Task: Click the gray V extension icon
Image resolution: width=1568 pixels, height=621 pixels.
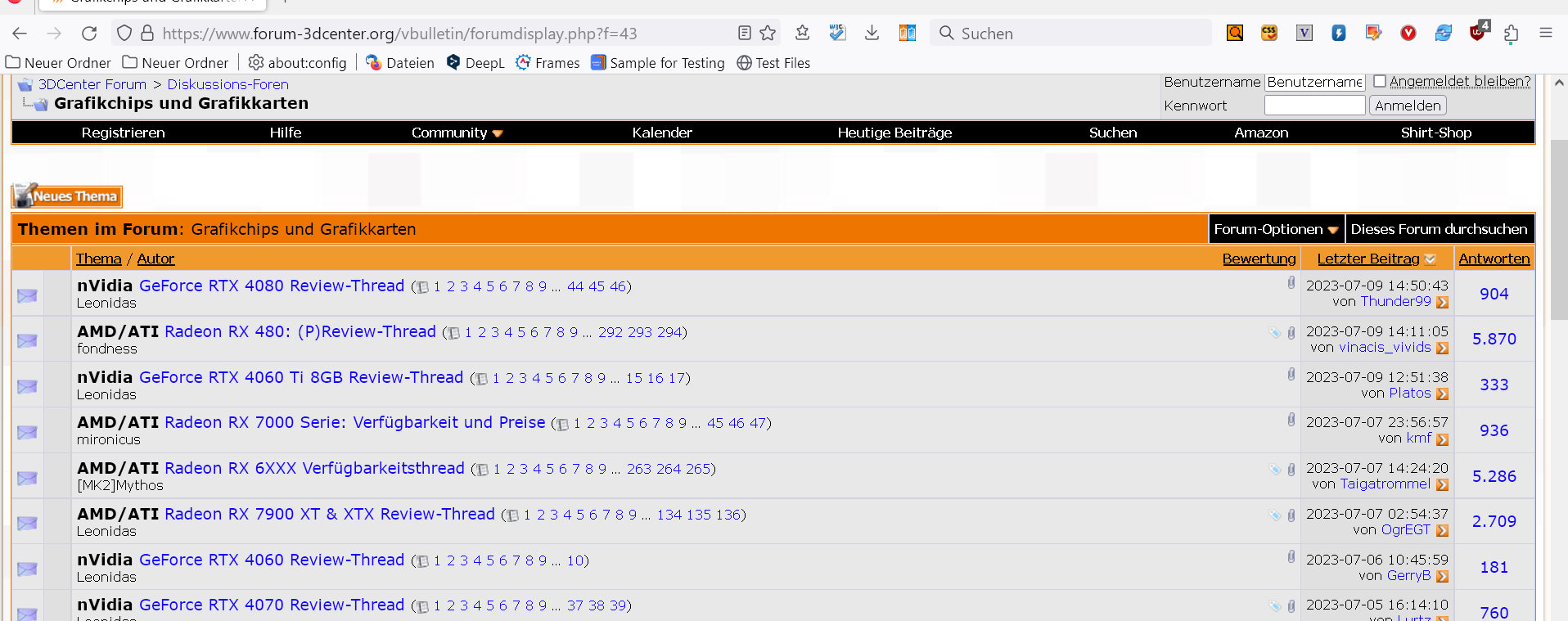Action: pyautogui.click(x=1304, y=33)
